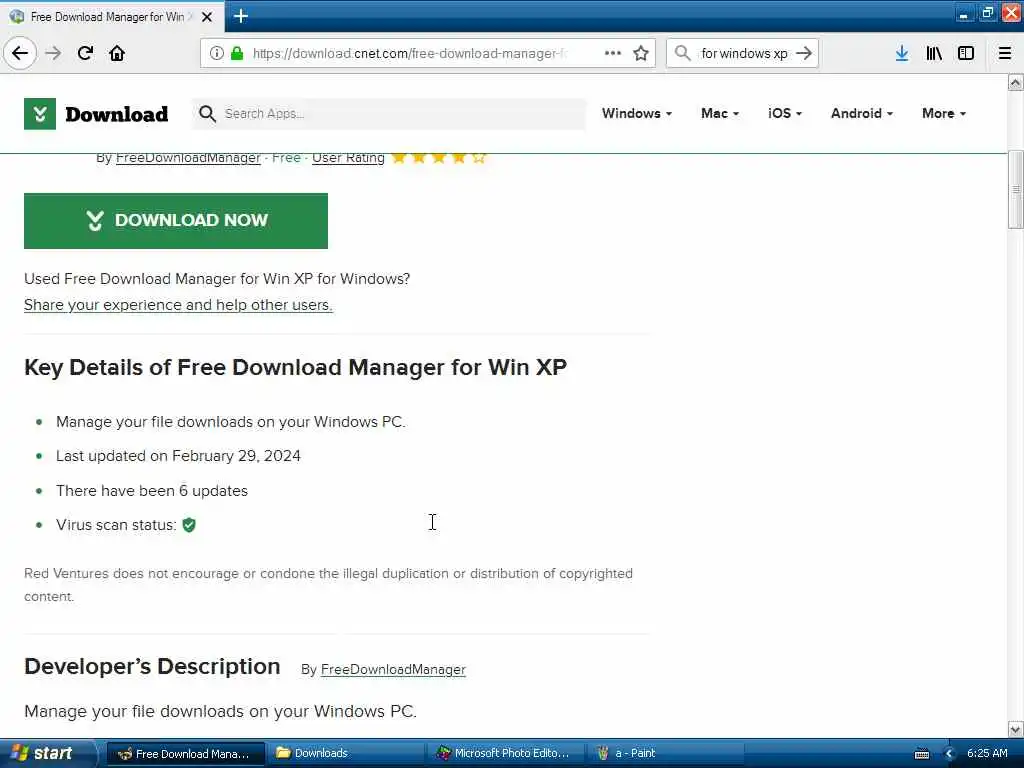Open the Library icon
1024x768 pixels.
pyautogui.click(x=934, y=53)
